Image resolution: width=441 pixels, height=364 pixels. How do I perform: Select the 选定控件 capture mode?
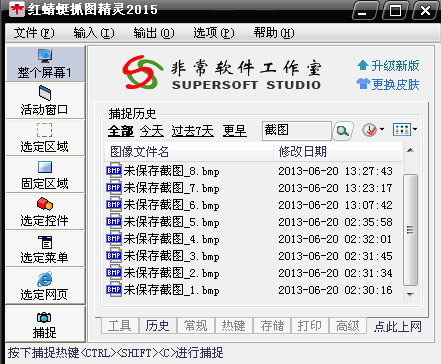pyautogui.click(x=45, y=212)
